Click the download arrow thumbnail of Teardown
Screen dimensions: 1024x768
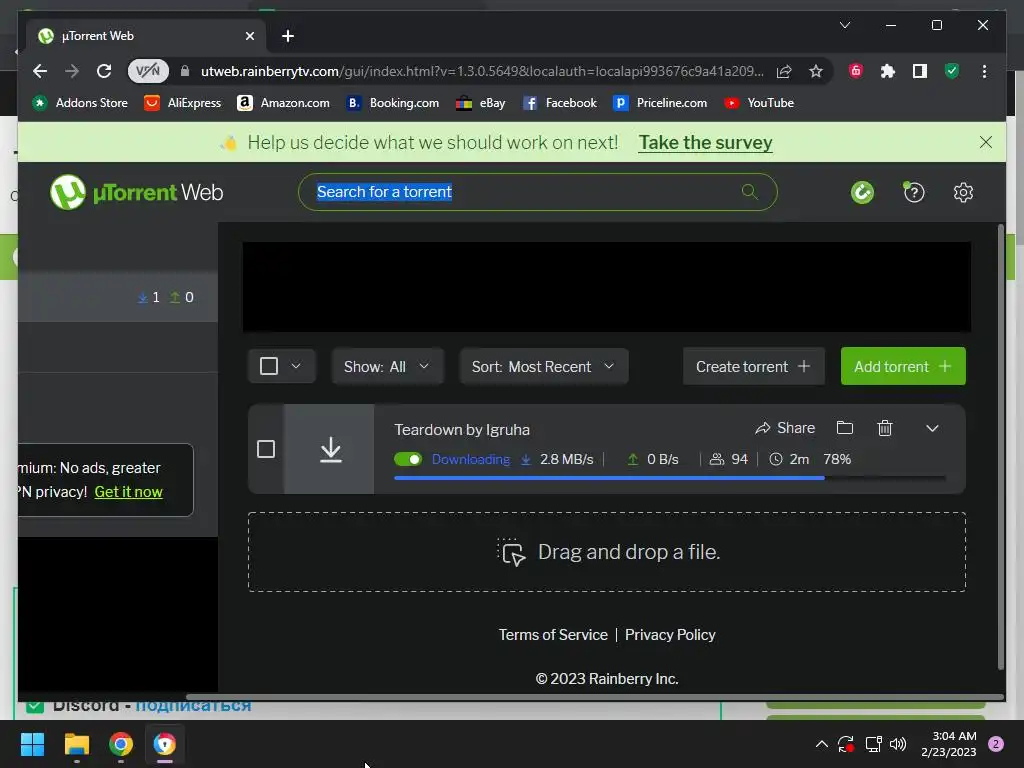(330, 449)
